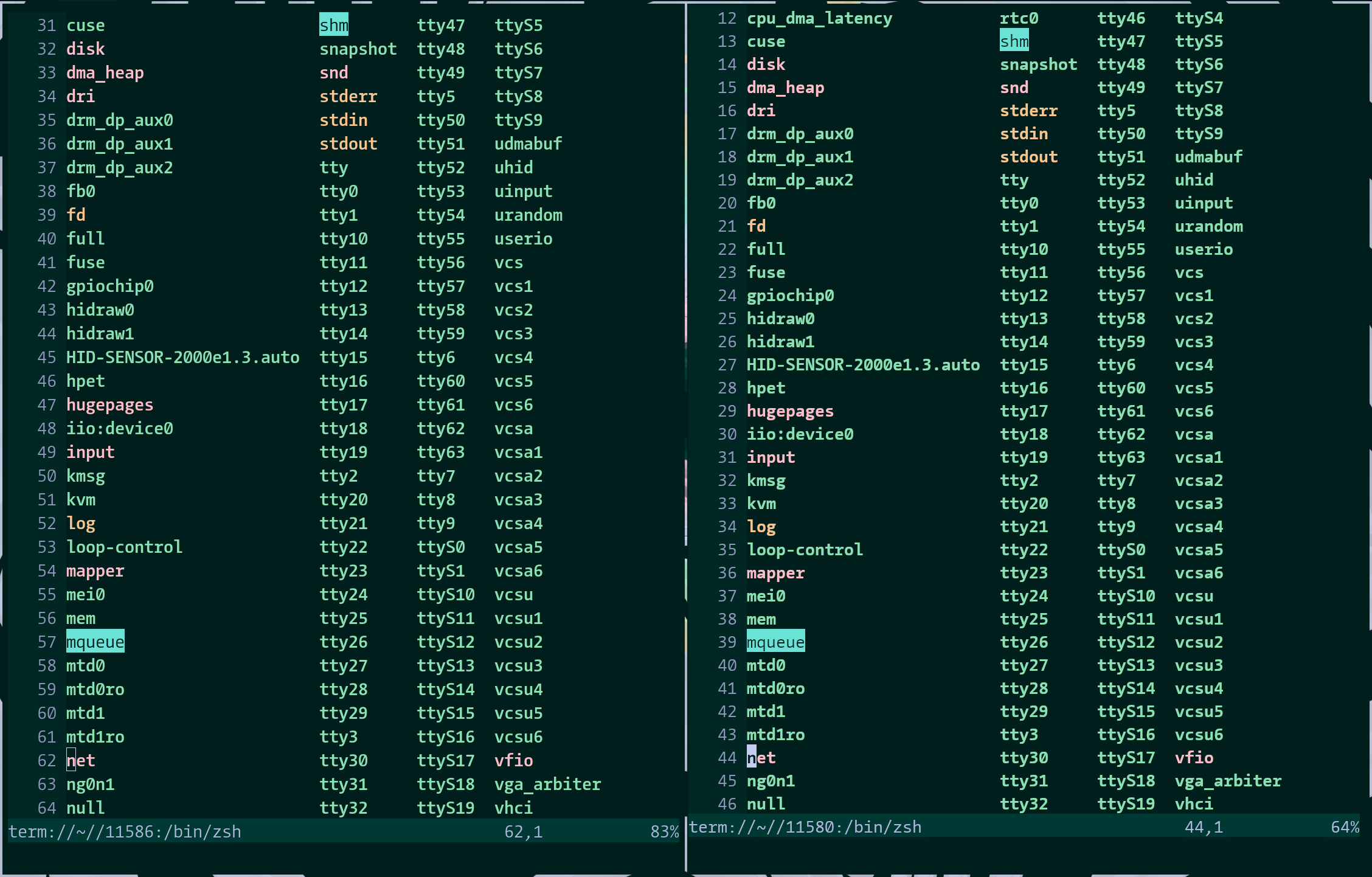
Task: Click the net entry in right pane
Action: coord(761,757)
